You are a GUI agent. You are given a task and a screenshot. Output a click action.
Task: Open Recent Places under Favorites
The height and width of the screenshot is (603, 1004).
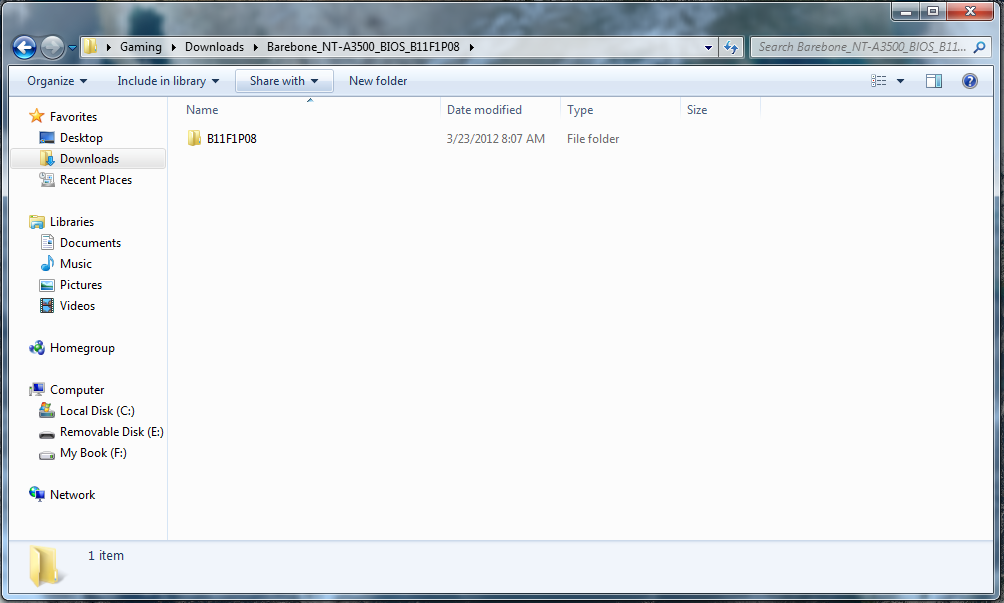point(95,180)
